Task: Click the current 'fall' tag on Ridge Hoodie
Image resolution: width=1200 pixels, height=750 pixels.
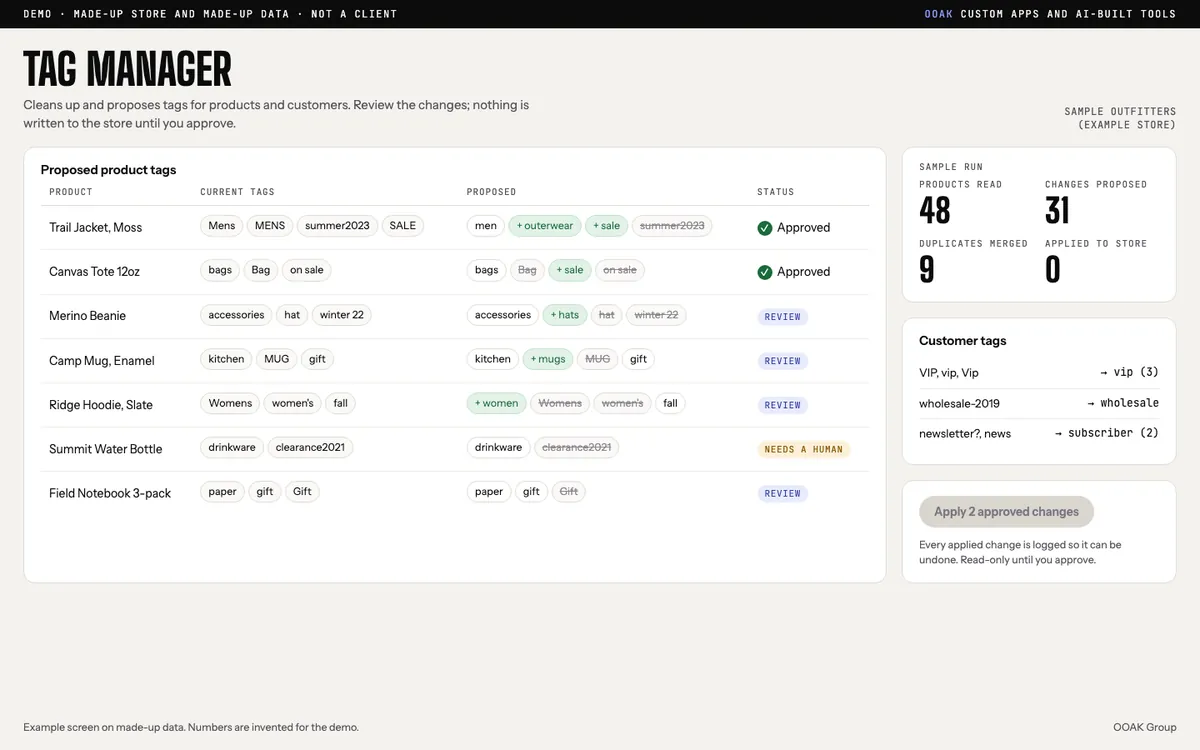Action: click(341, 403)
